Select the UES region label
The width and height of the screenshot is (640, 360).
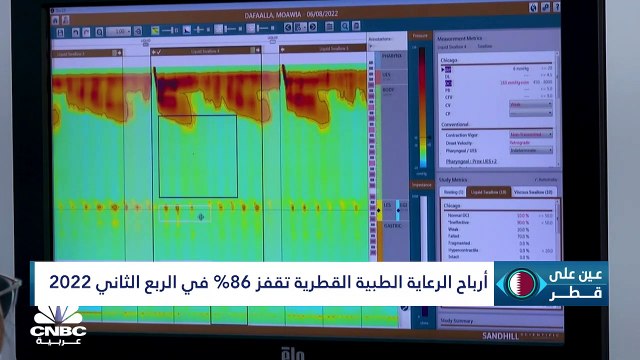pos(387,75)
